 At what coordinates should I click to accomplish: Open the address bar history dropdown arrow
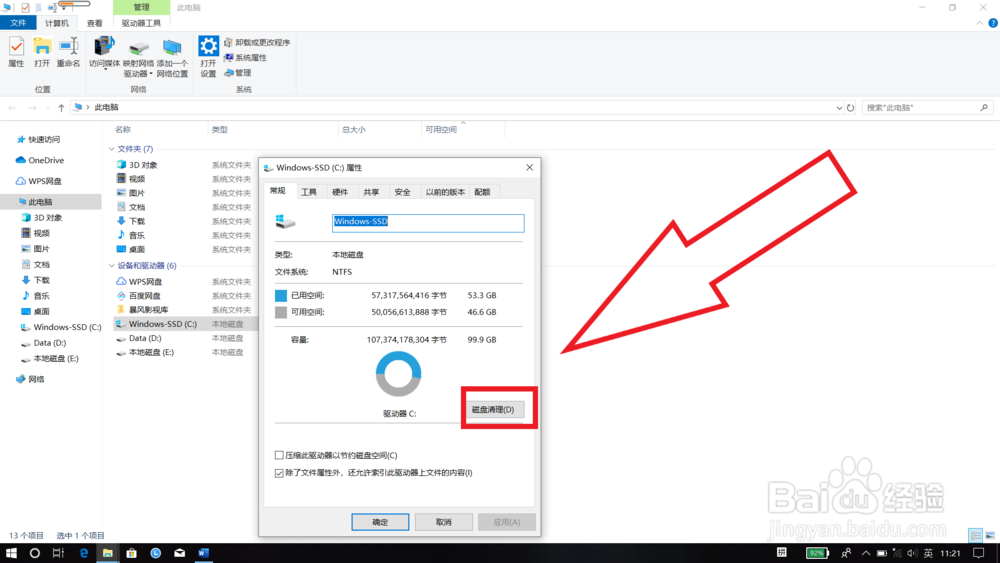[x=839, y=108]
